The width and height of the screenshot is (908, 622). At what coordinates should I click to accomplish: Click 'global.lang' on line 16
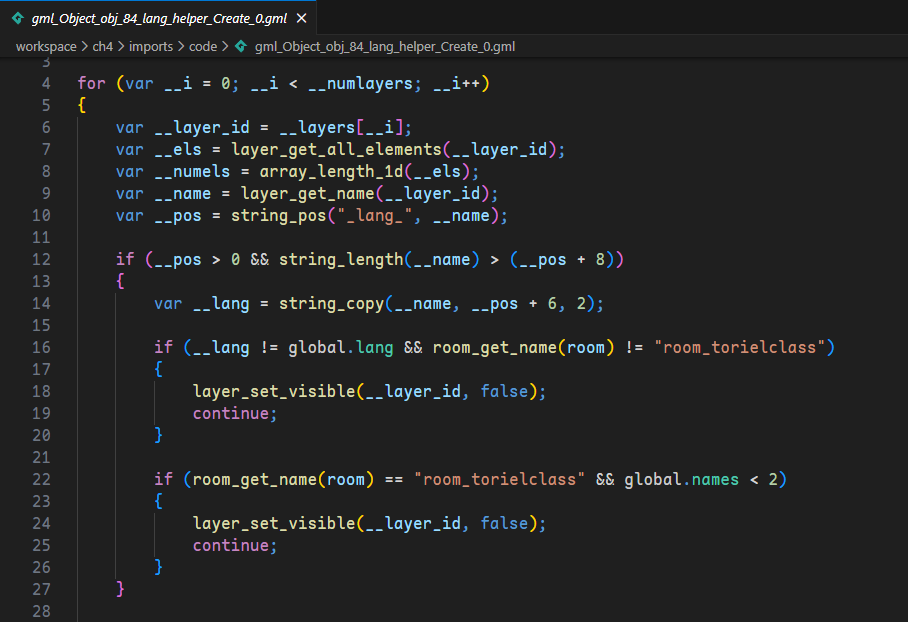pos(341,347)
